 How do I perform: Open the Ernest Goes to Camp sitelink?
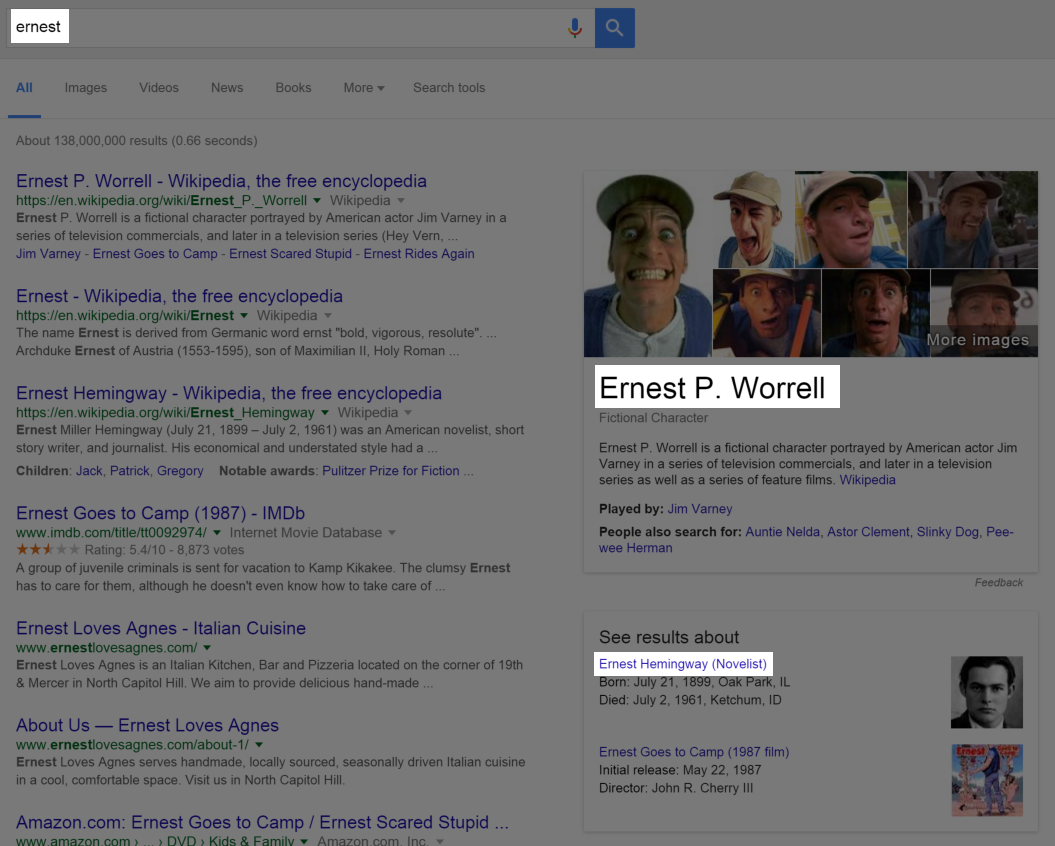click(155, 254)
